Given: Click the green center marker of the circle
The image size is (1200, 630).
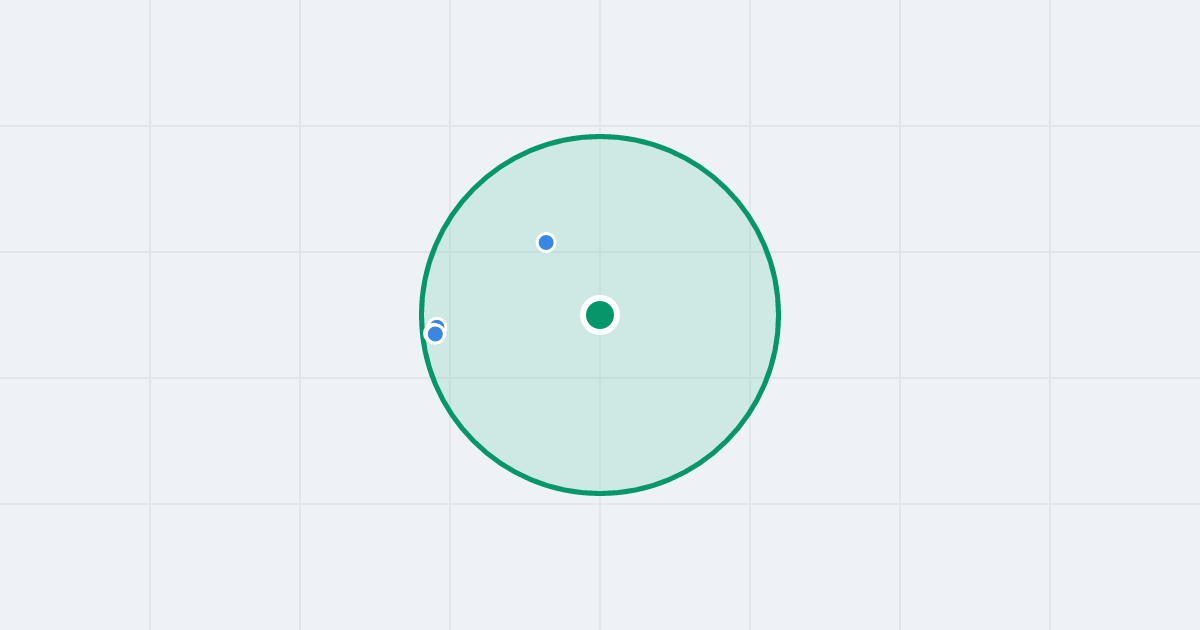Looking at the screenshot, I should coord(600,315).
